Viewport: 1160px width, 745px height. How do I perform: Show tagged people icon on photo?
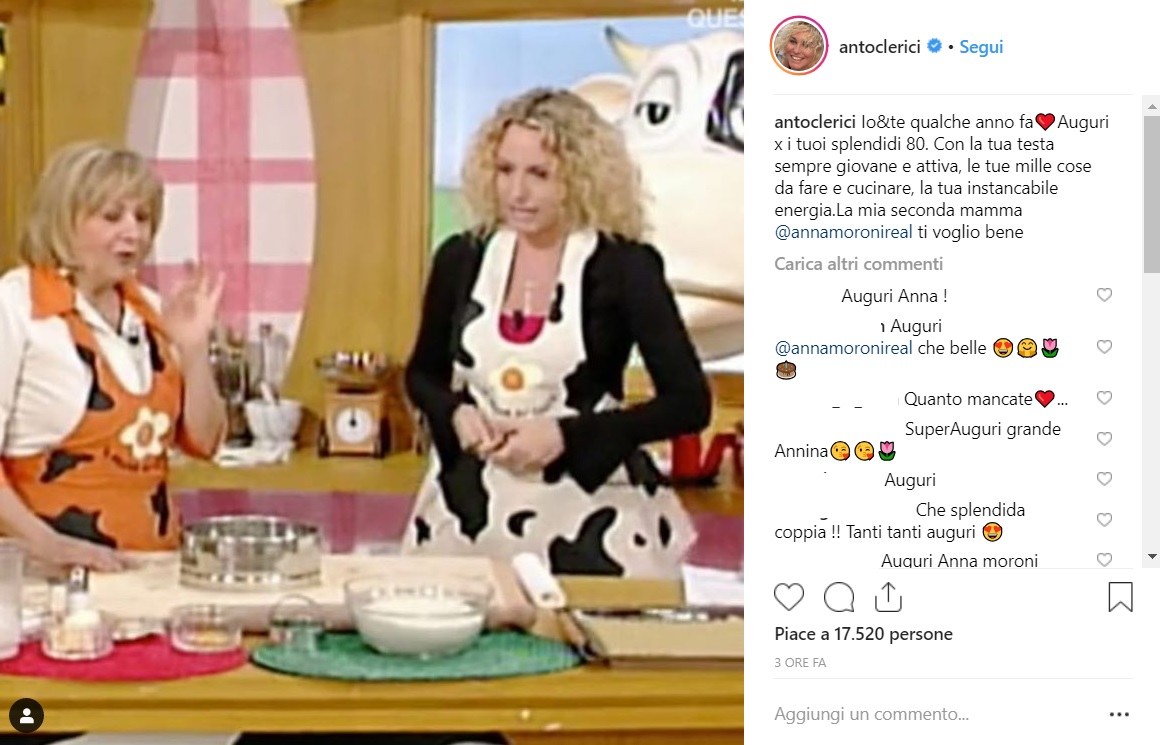point(27,715)
